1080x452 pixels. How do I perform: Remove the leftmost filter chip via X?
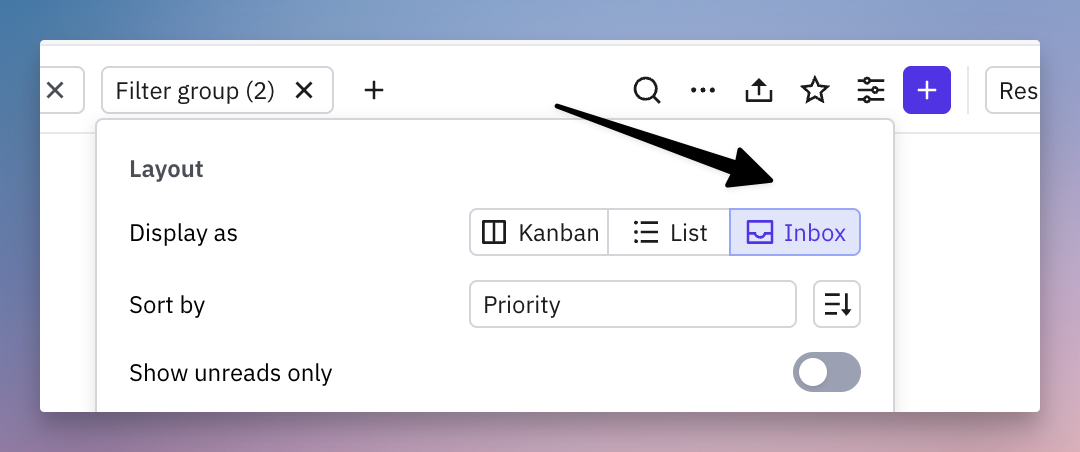tap(55, 90)
